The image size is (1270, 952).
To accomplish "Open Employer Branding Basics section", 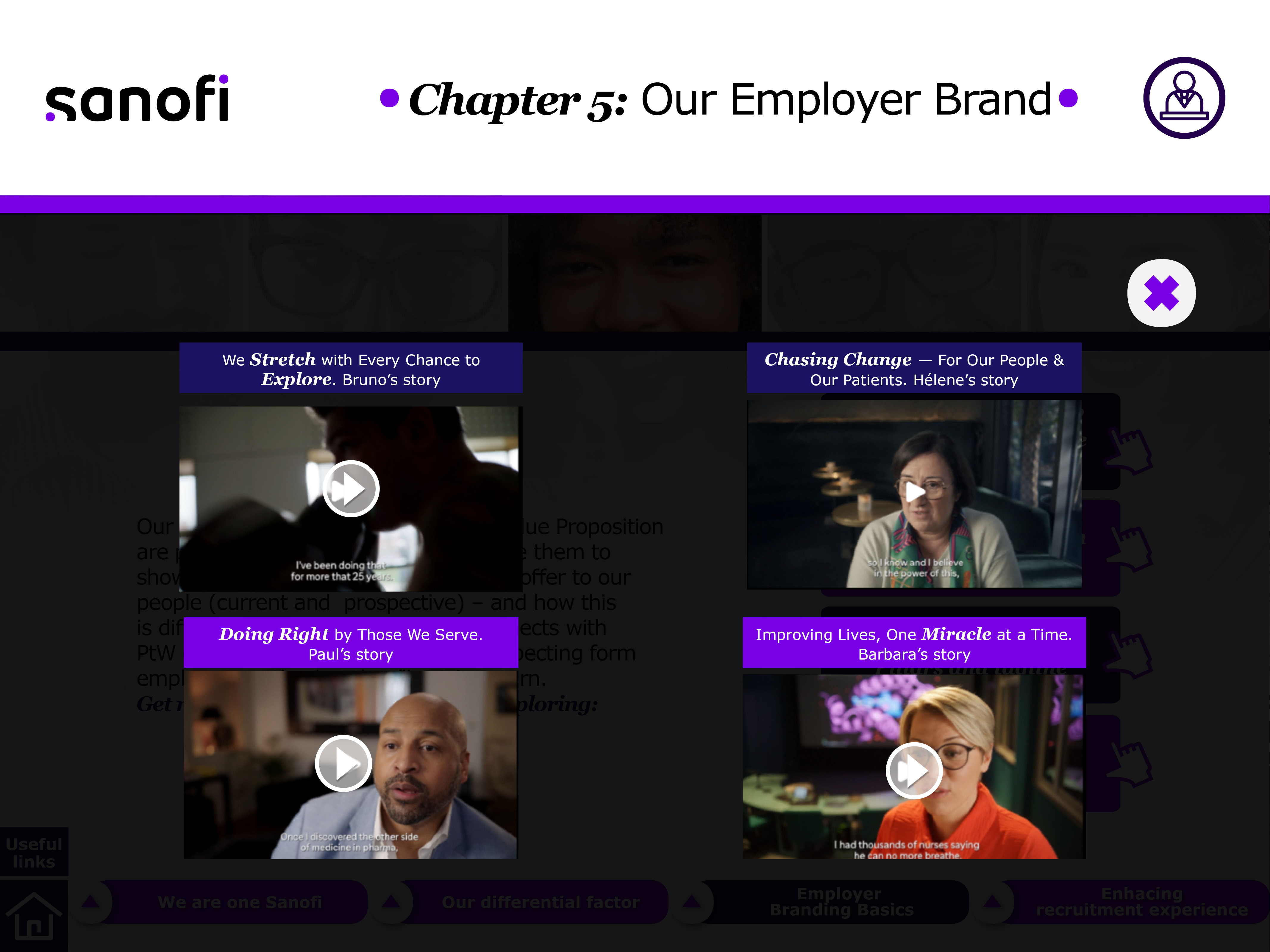I will (841, 902).
